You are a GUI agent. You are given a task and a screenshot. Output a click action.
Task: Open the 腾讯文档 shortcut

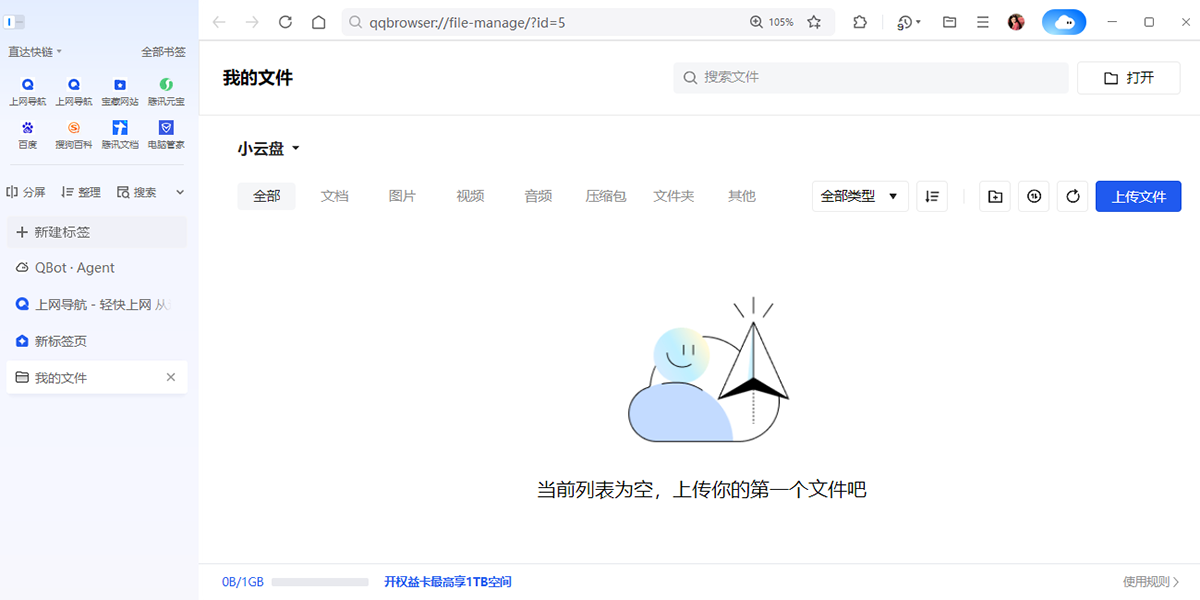click(120, 135)
